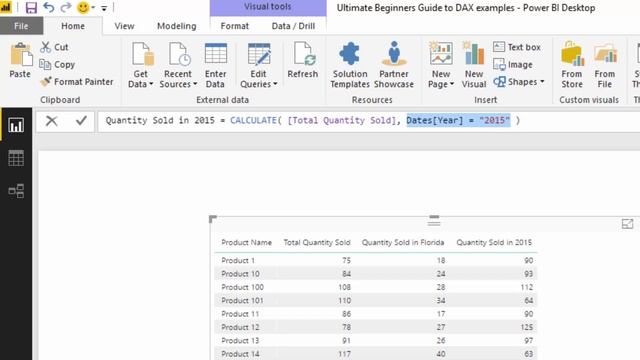
Task: Open the File menu
Action: click(x=21, y=26)
